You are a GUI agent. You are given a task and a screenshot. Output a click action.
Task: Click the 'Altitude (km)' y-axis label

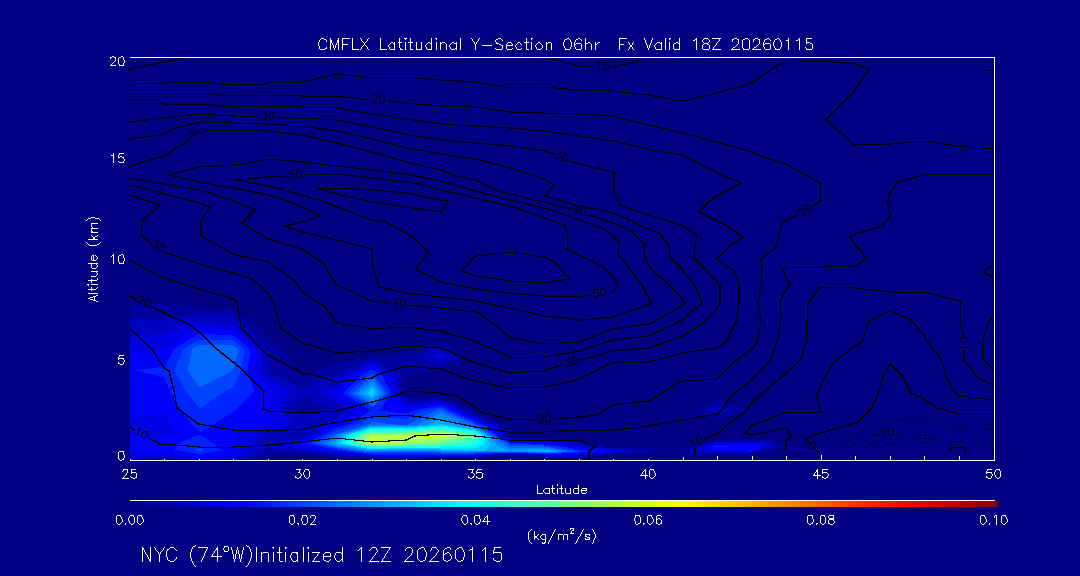(x=93, y=259)
